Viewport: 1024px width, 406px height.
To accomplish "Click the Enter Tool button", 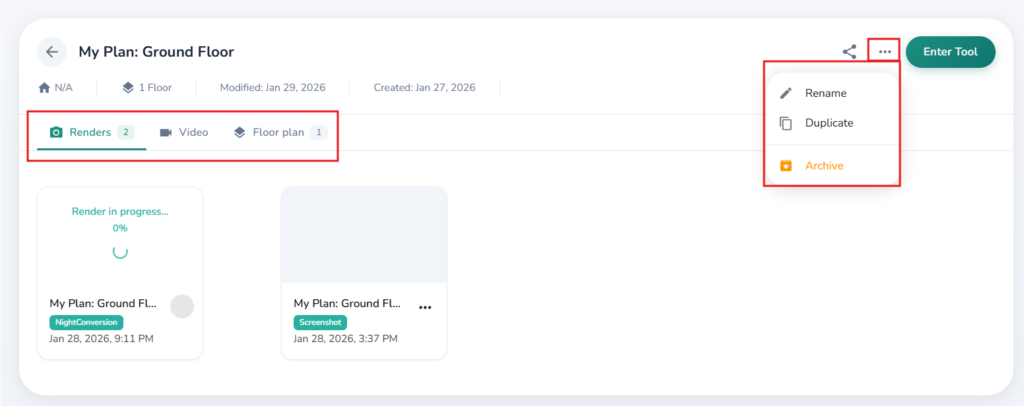I will tap(950, 52).
